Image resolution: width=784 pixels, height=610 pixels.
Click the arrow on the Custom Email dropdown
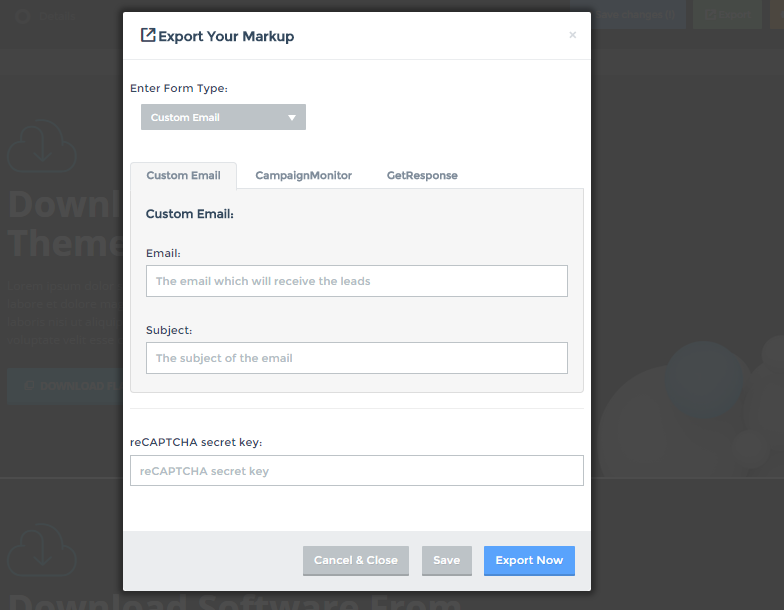292,117
